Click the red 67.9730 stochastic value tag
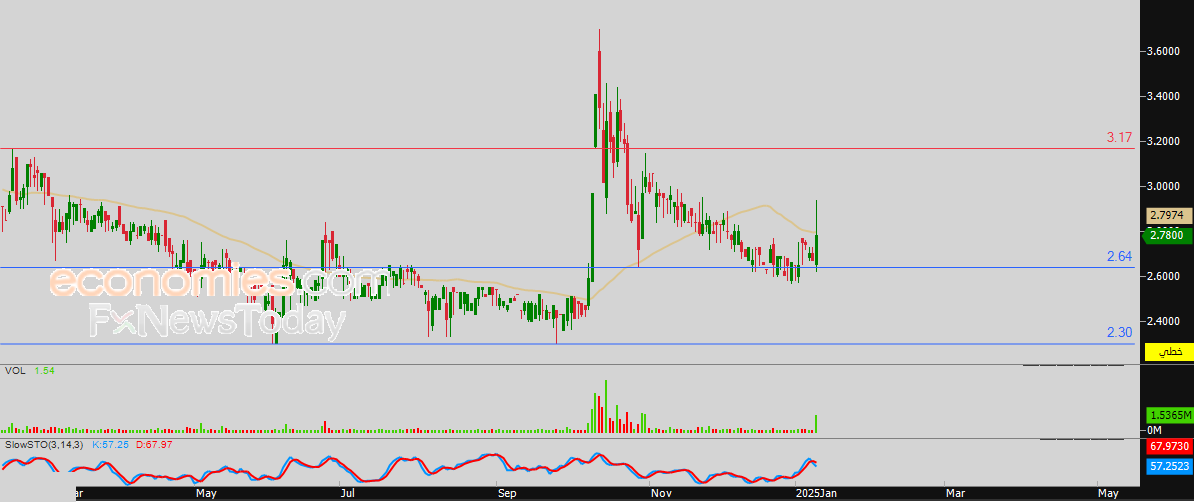Image resolution: width=1194 pixels, height=502 pixels. coord(1170,446)
